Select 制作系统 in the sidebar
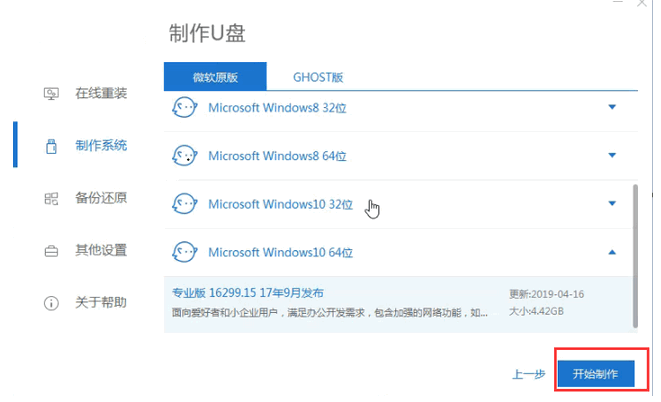The width and height of the screenshot is (661, 402). [x=101, y=145]
